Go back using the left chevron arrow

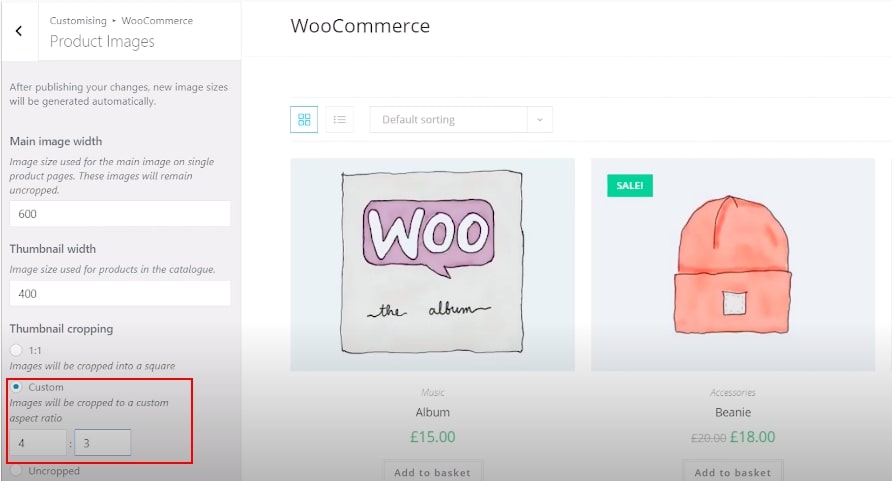19,31
